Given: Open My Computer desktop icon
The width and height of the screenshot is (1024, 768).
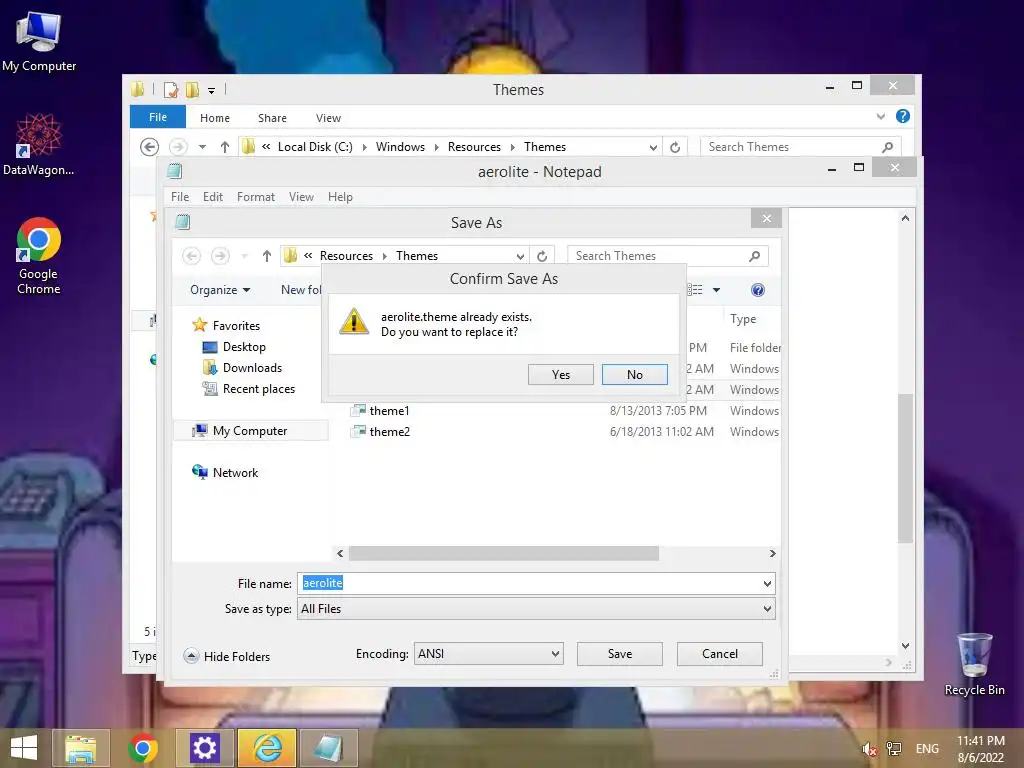Looking at the screenshot, I should coord(39,41).
